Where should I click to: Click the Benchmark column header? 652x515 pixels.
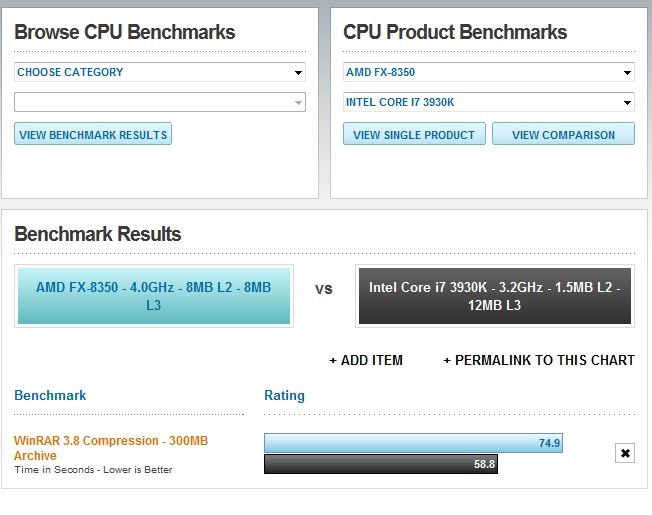[50, 395]
